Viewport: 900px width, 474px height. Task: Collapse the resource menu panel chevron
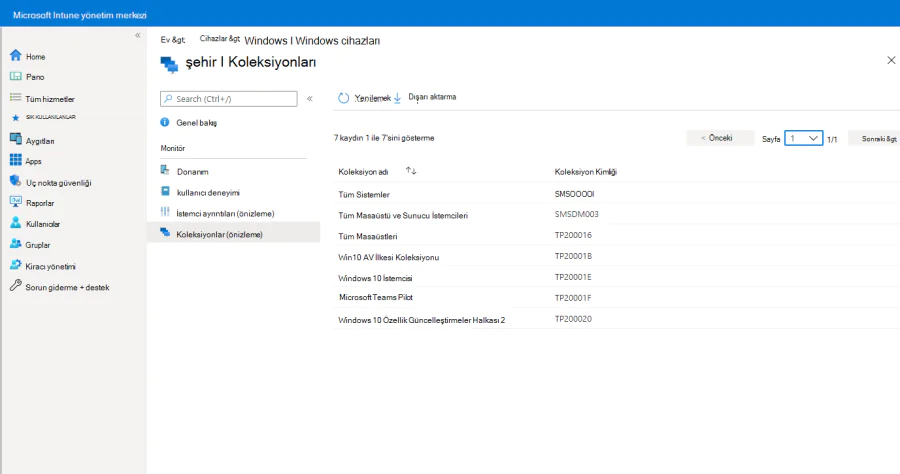[310, 99]
